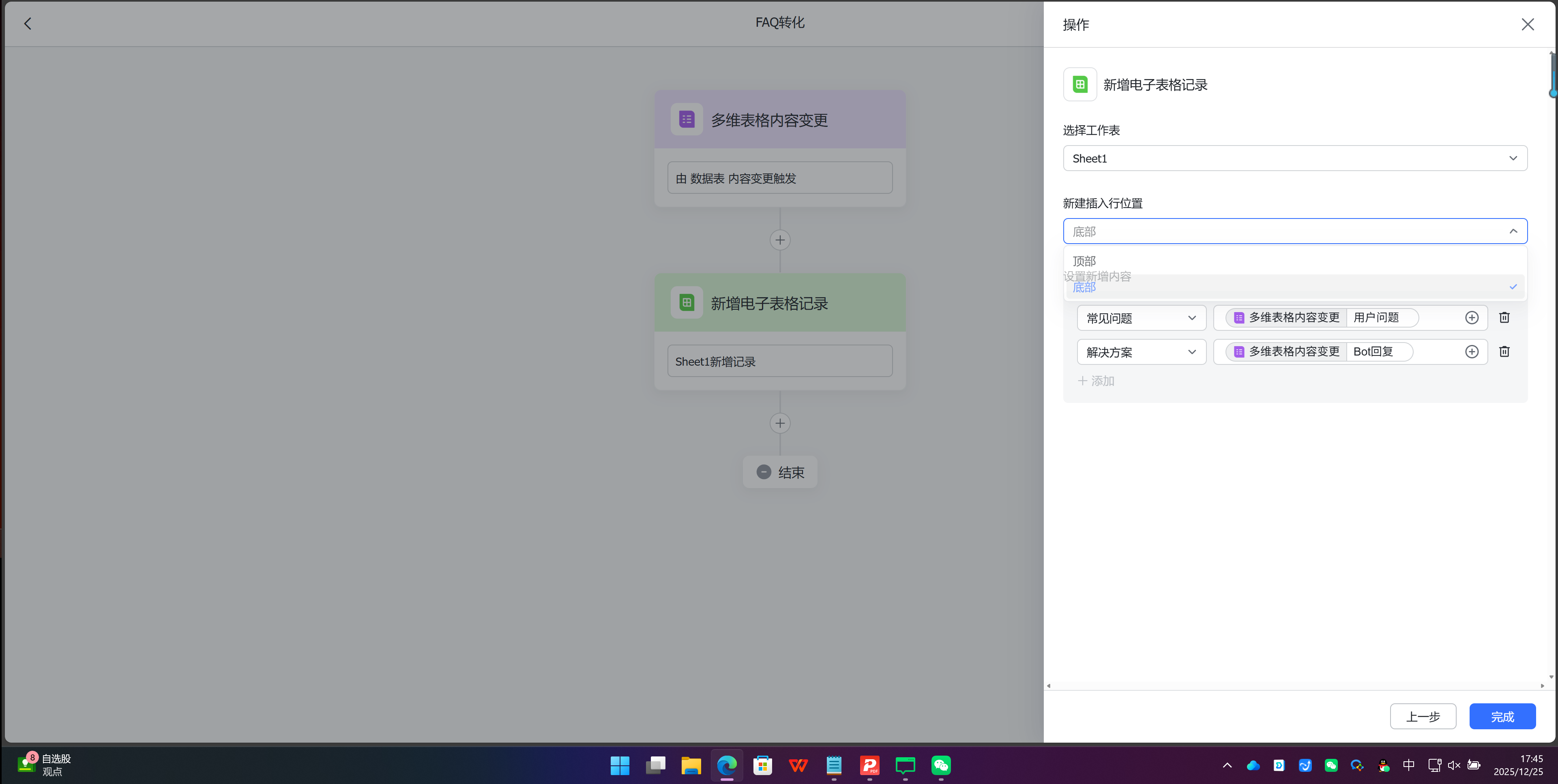Click the 上一步 button
Viewport: 1558px width, 784px height.
1423,716
